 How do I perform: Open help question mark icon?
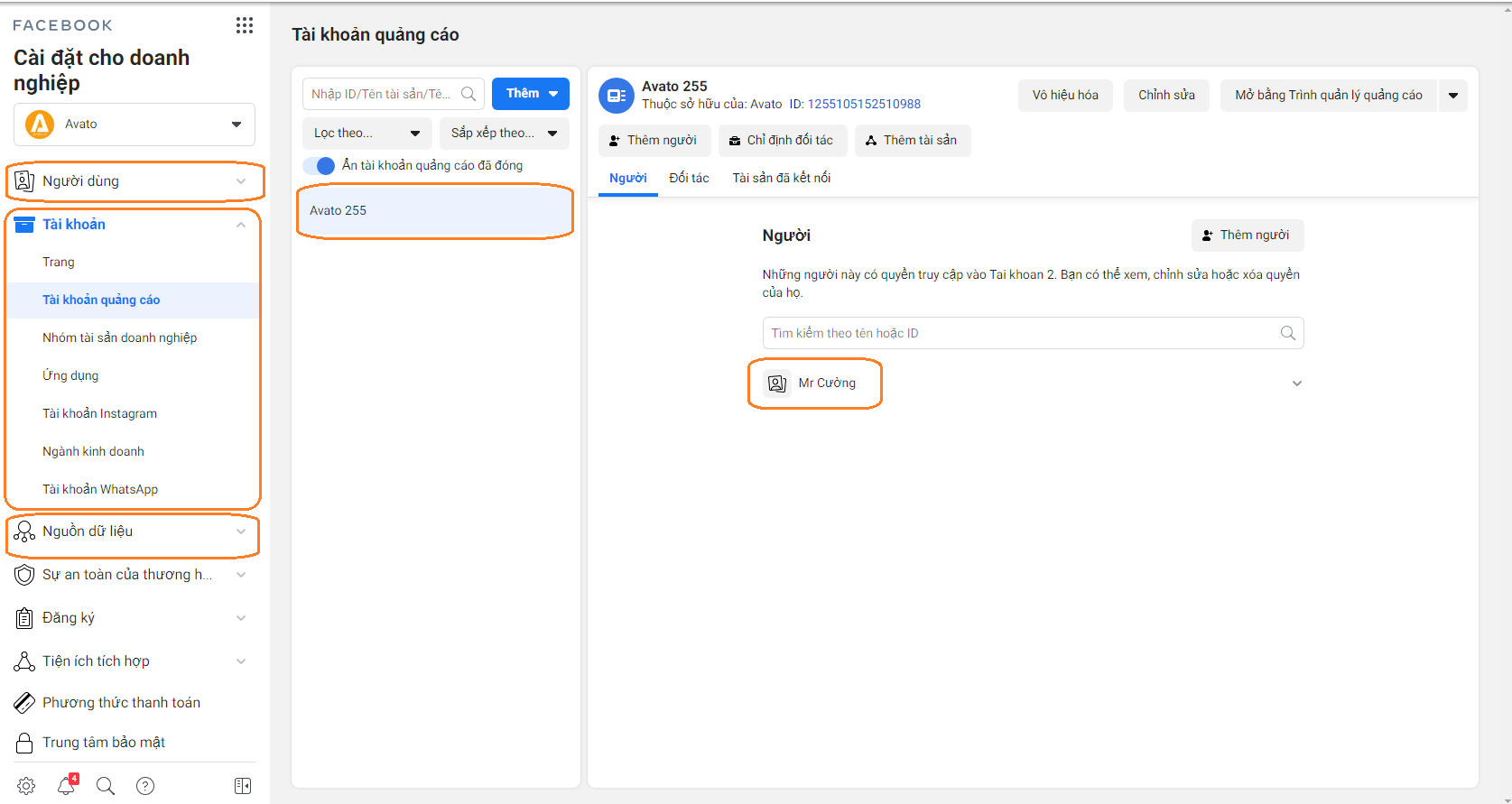tap(145, 786)
